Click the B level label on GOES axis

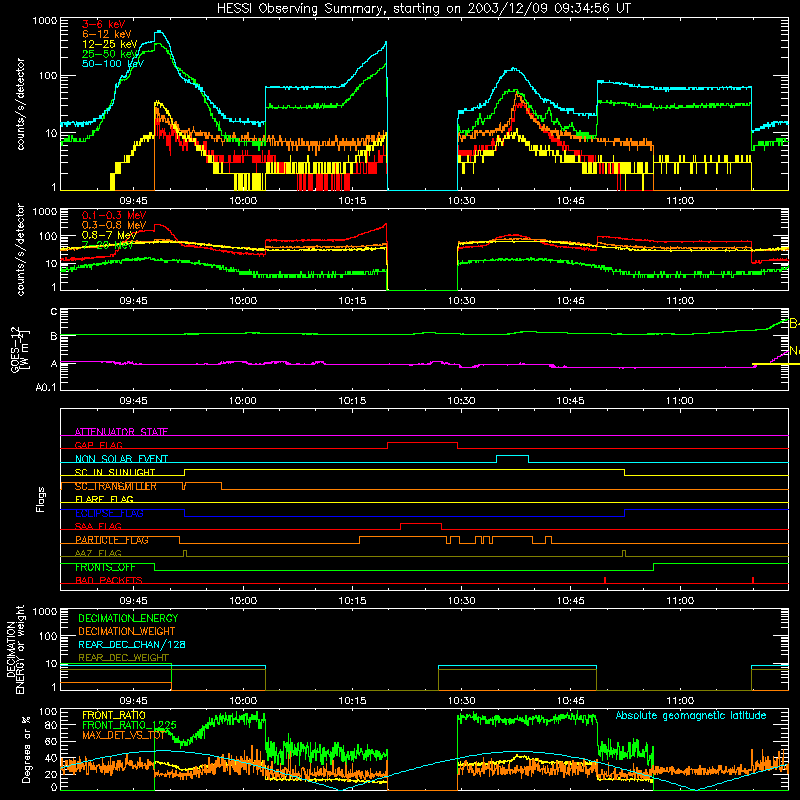(x=54, y=336)
